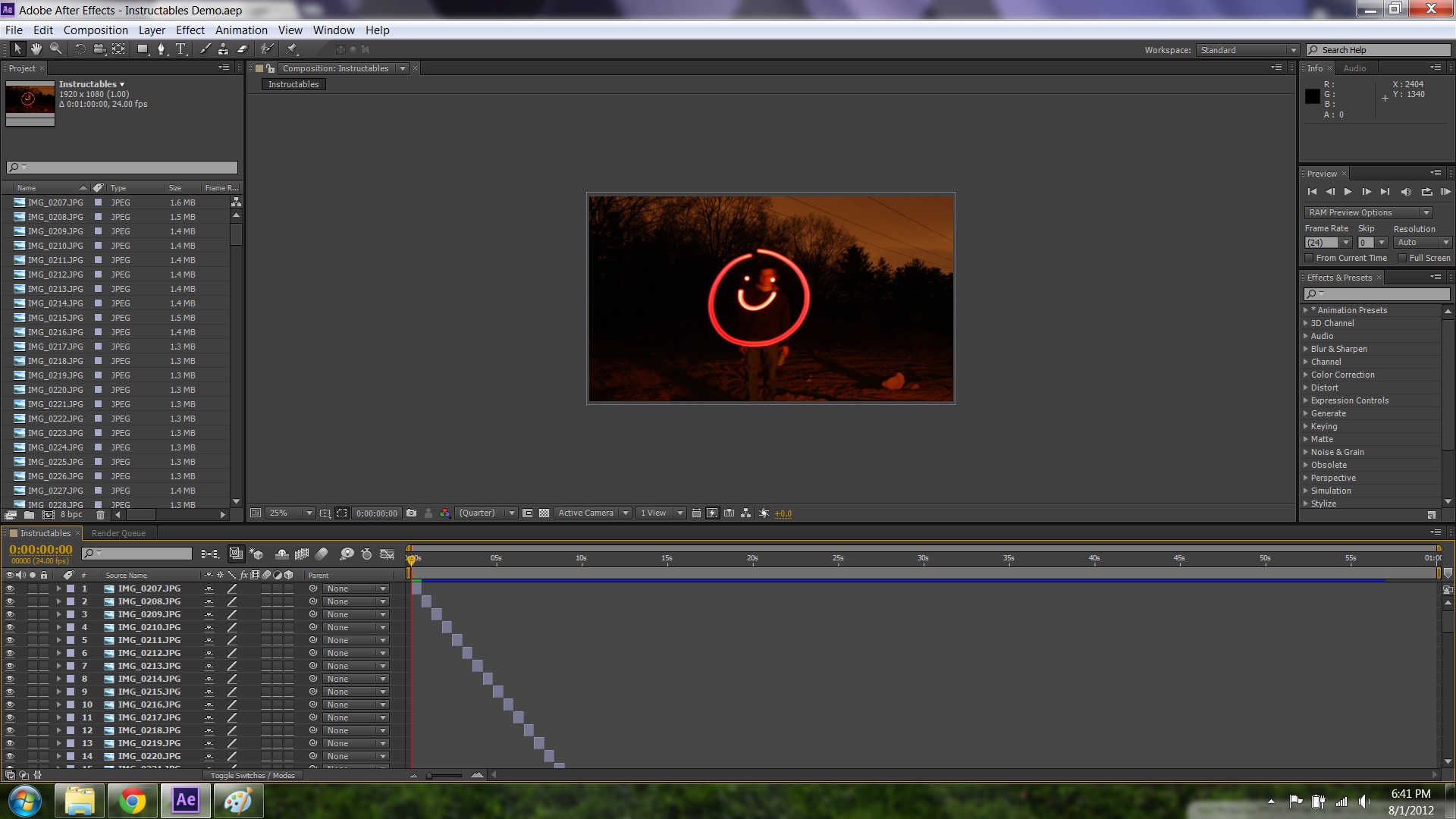Show channel and color management settings
Viewport: 1456px width, 819px height.
pos(445,513)
